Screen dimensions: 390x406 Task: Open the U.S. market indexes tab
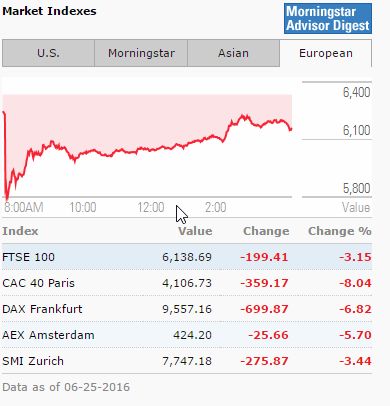point(48,53)
